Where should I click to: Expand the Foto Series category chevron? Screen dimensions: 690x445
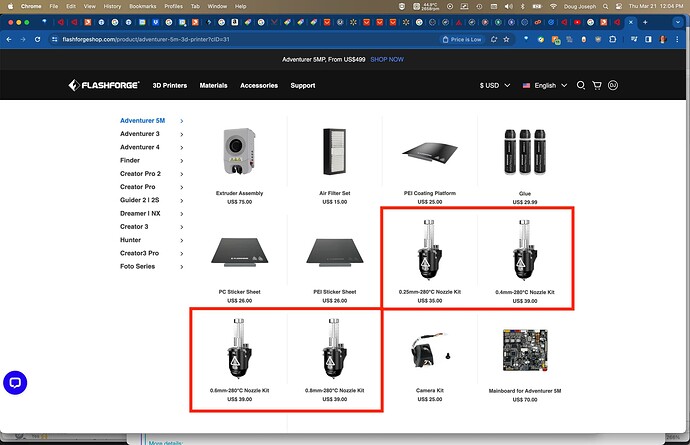(181, 266)
